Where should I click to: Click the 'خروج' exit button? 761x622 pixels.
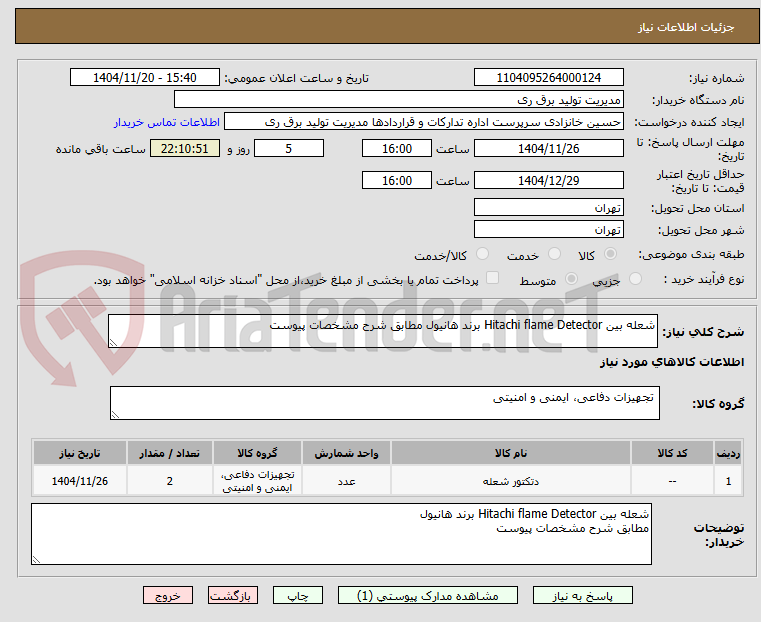(168, 595)
